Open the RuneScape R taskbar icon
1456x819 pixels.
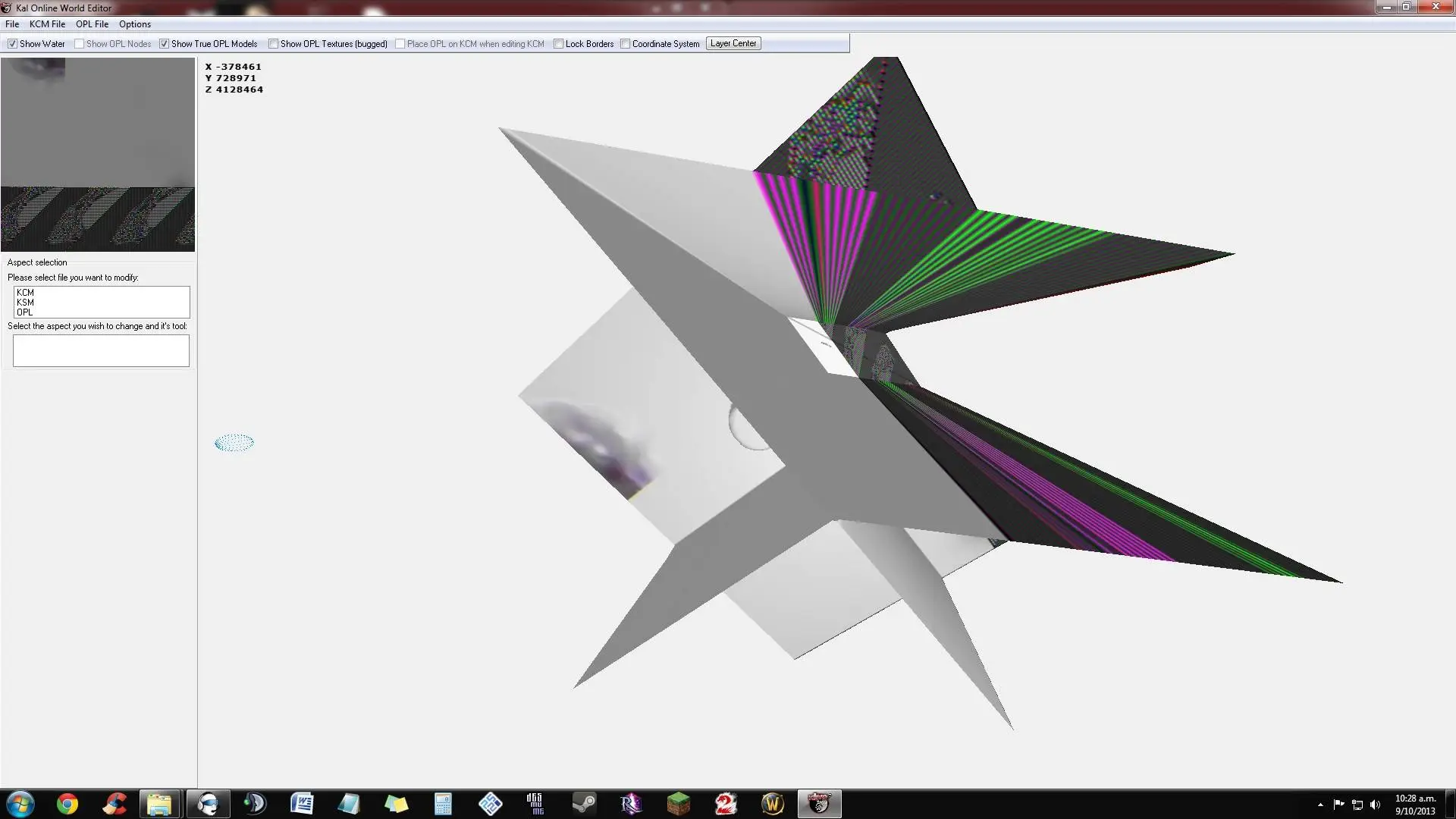coord(631,804)
